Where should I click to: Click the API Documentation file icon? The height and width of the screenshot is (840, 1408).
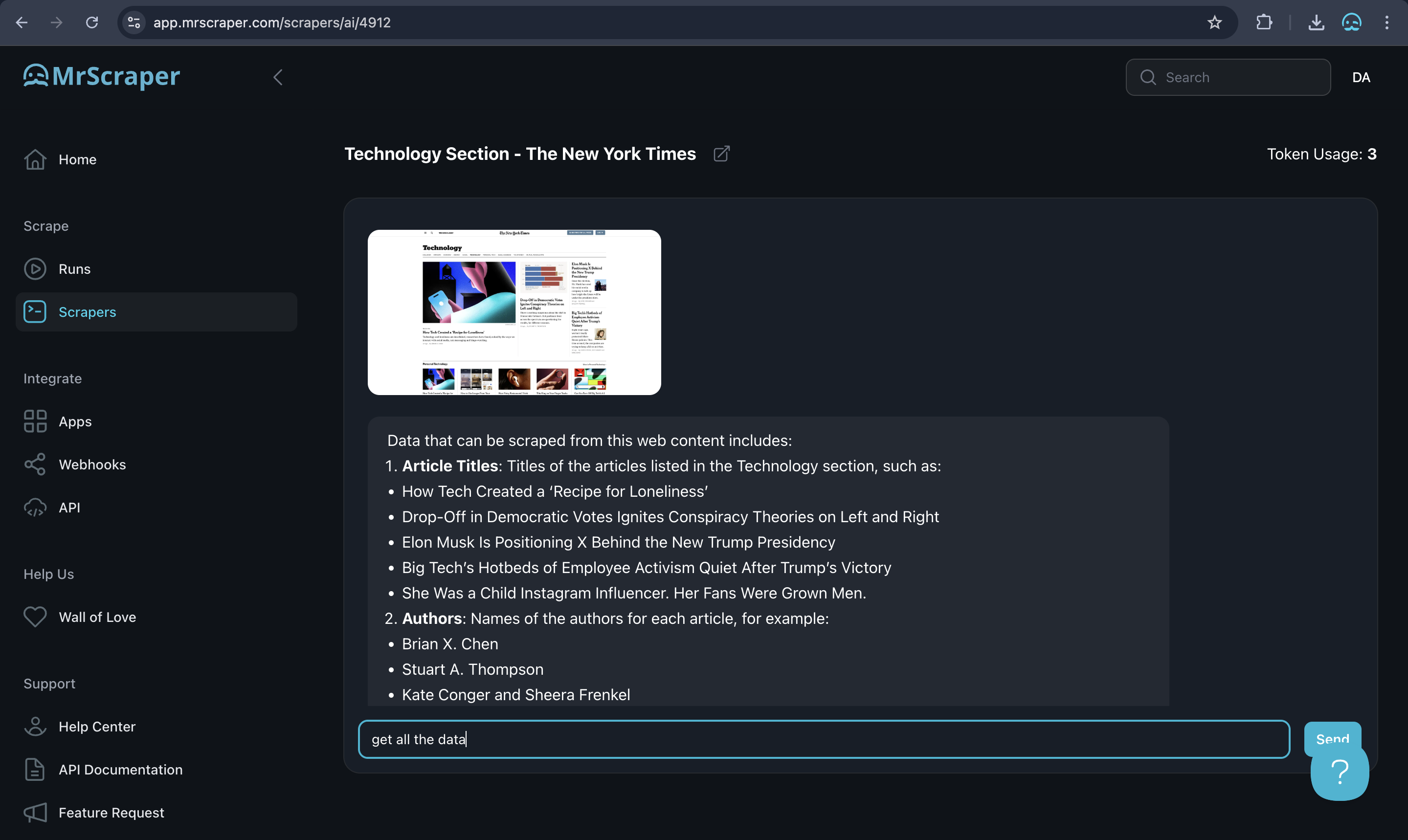coord(35,770)
